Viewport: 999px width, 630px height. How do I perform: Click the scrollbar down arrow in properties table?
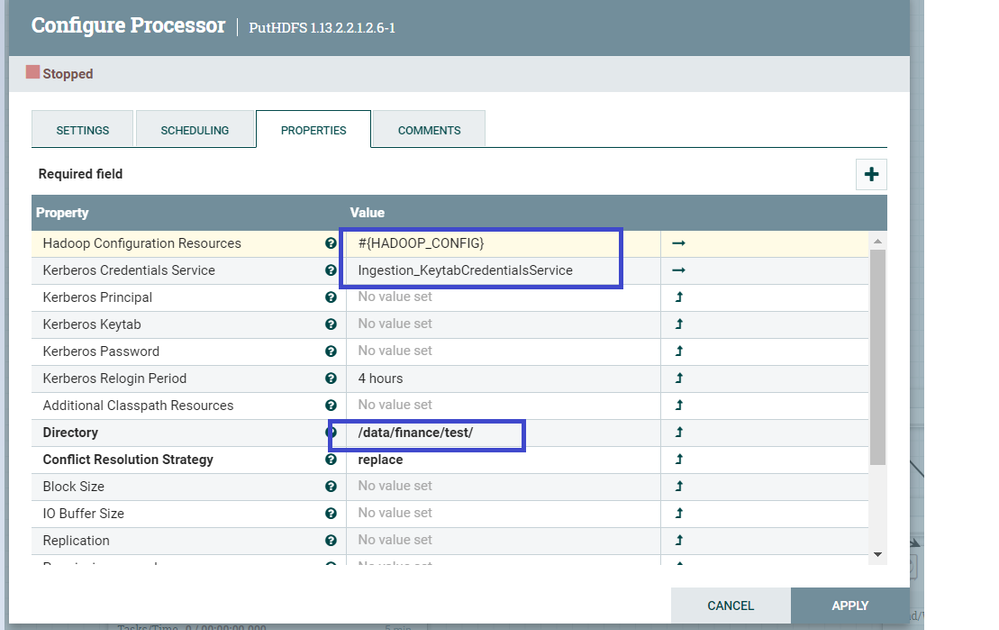pyautogui.click(x=878, y=554)
